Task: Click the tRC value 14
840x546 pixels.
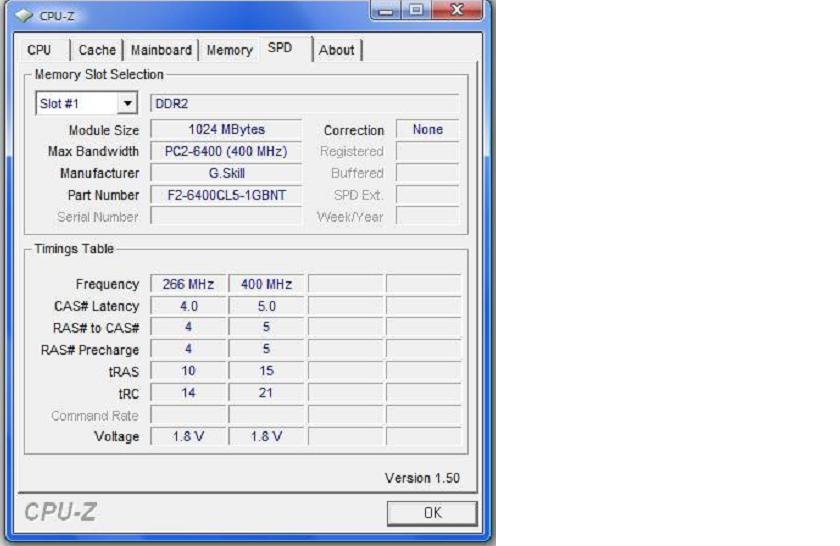Action: tap(188, 393)
